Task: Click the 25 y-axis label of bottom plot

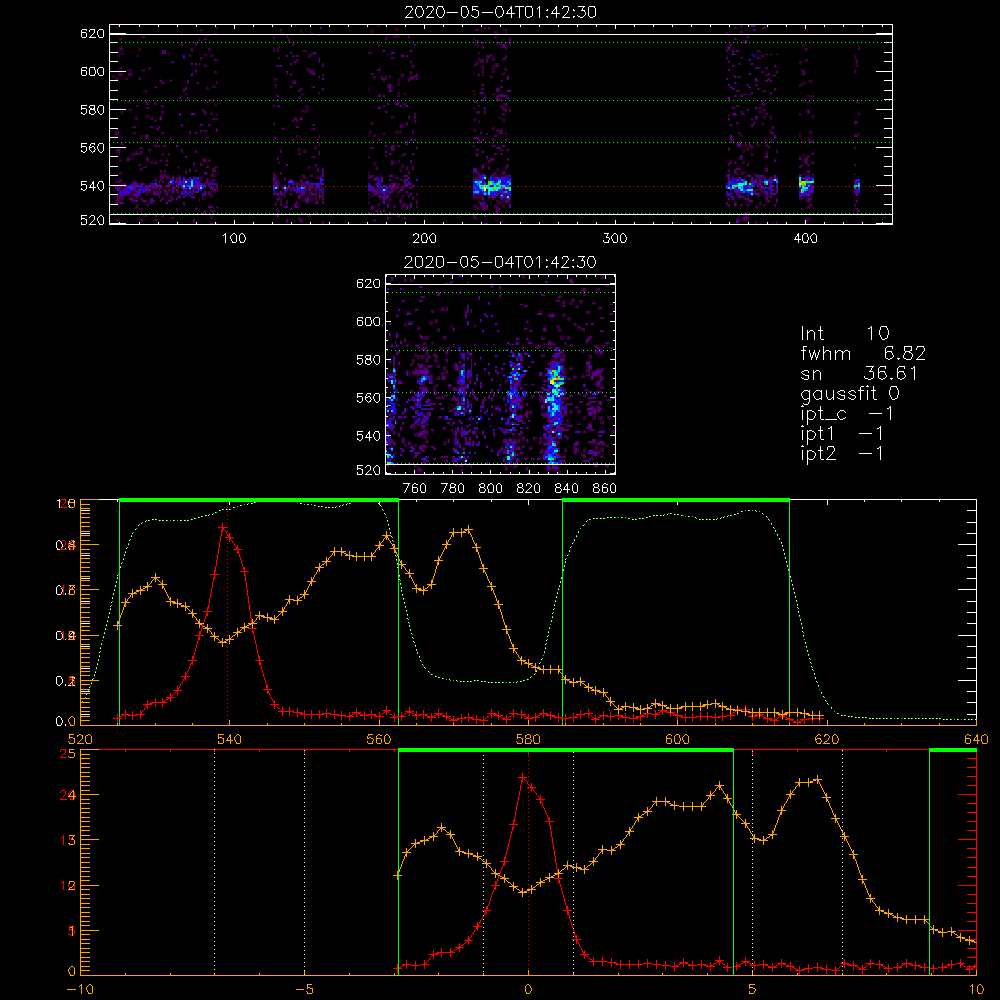Action: pos(68,753)
